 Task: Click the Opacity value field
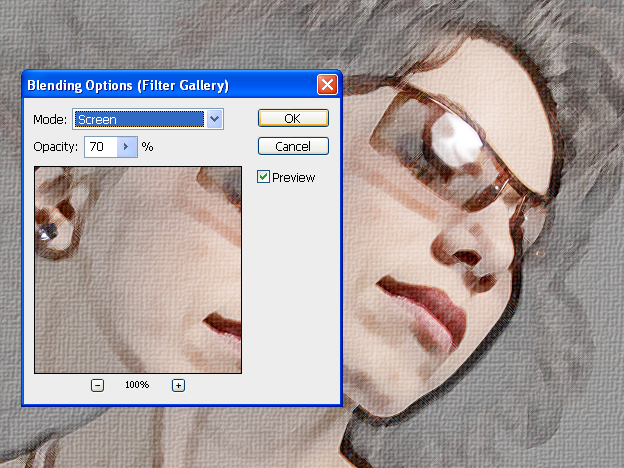coord(101,147)
